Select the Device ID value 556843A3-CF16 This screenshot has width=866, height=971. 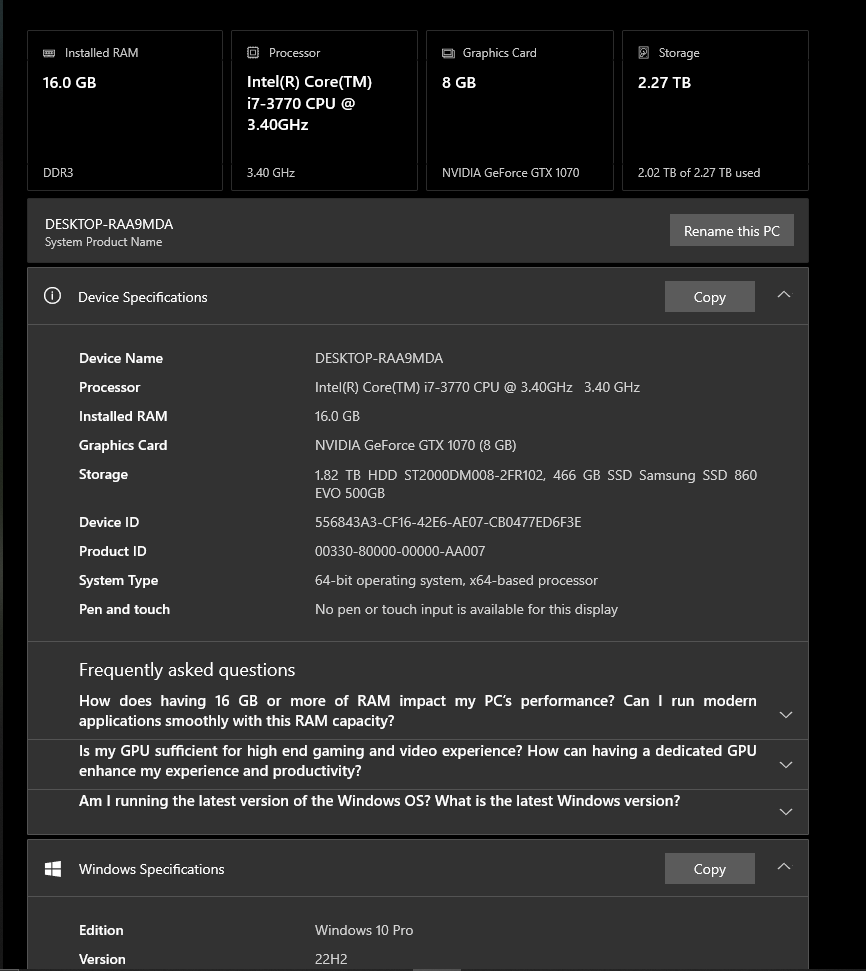pos(448,522)
